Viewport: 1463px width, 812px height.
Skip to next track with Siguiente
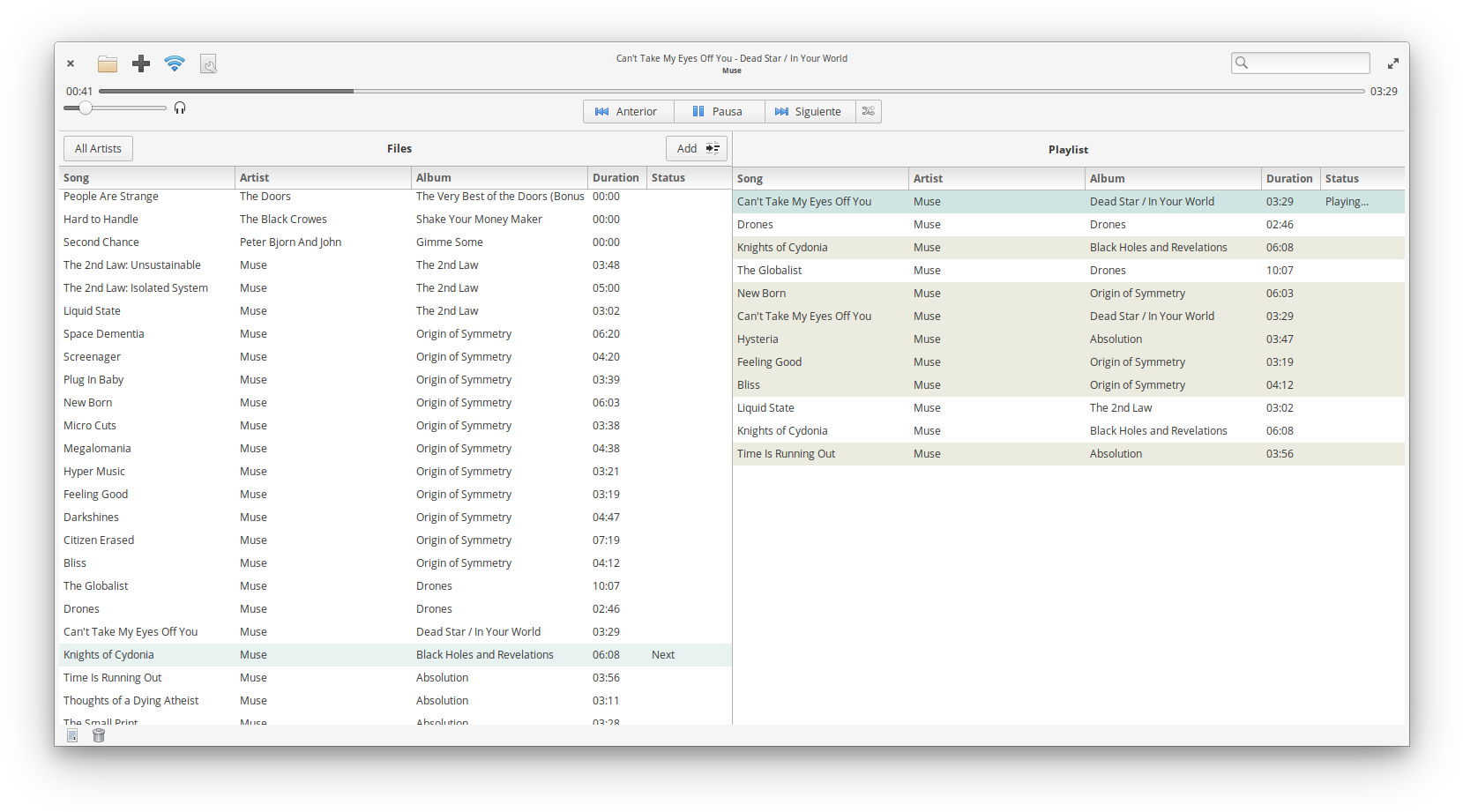(810, 111)
